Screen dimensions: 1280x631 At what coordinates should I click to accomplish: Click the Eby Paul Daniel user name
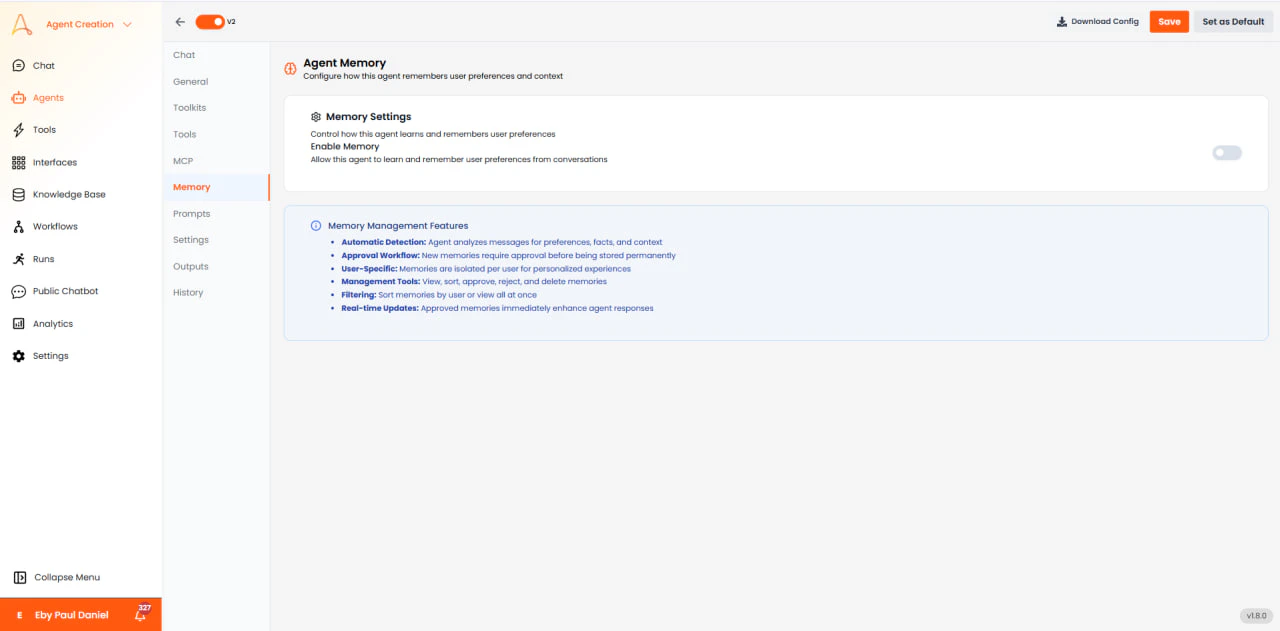pos(71,615)
